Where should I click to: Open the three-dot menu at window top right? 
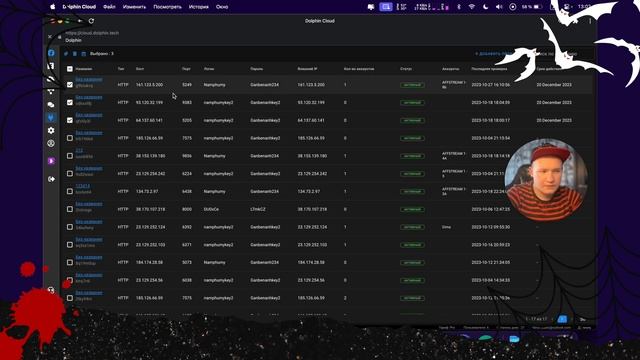(590, 21)
